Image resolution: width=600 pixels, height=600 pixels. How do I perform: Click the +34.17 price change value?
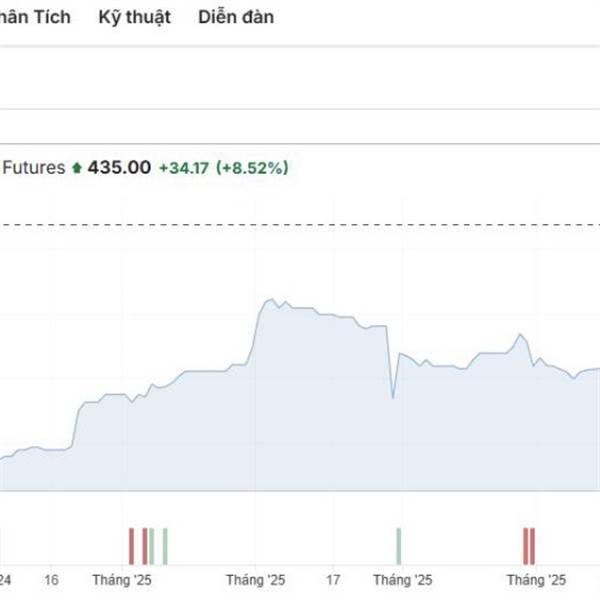(x=184, y=168)
